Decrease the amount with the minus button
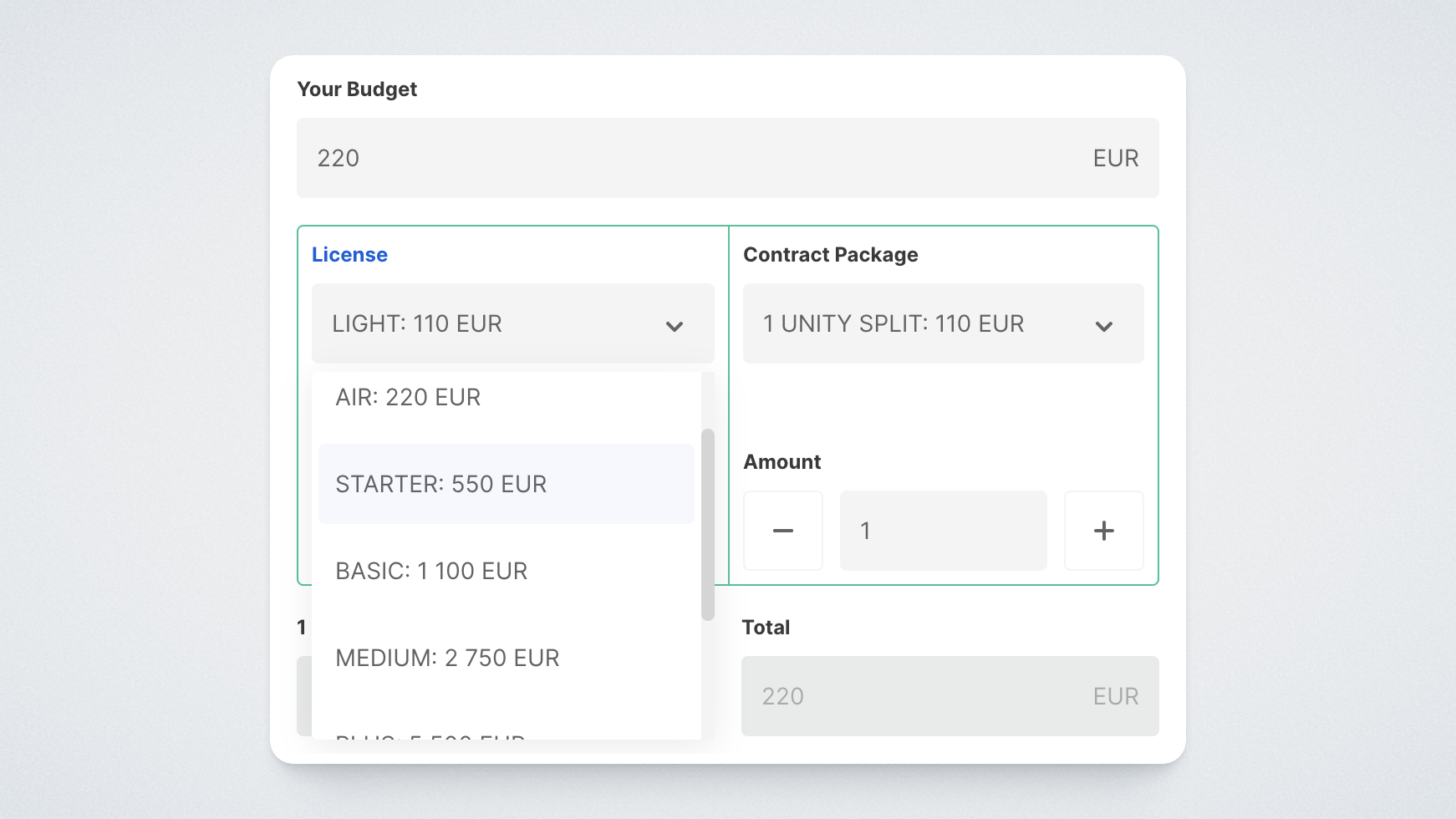The height and width of the screenshot is (819, 1456). pyautogui.click(x=782, y=531)
